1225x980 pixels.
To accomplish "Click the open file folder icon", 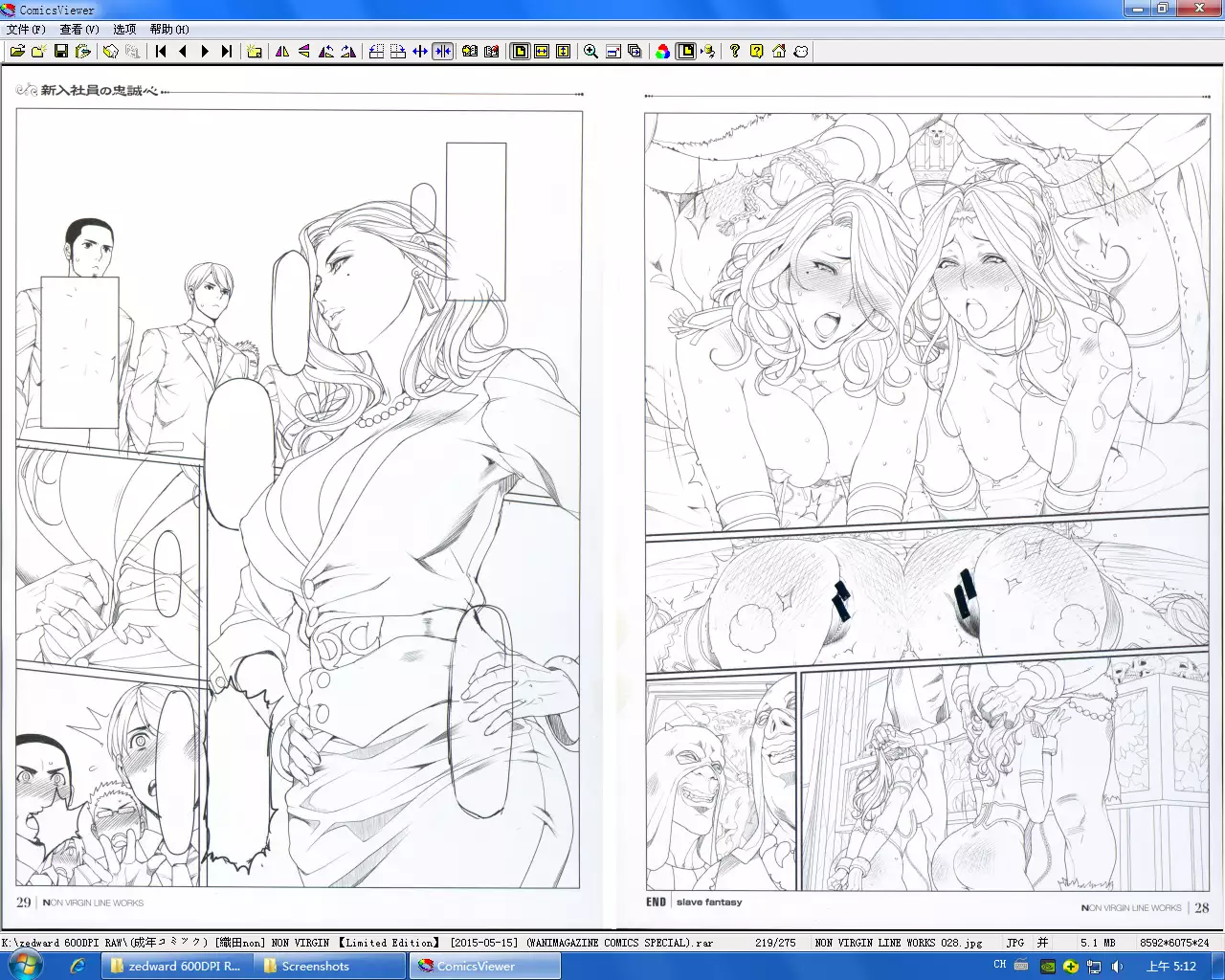I will tap(17, 52).
